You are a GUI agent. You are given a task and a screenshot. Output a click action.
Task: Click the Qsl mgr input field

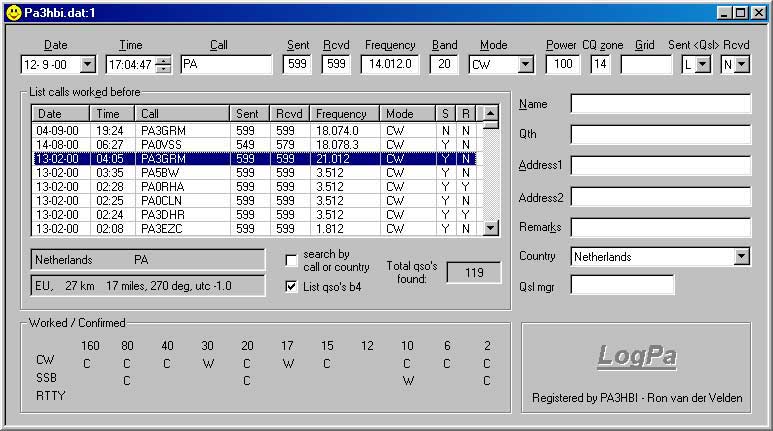coord(622,285)
